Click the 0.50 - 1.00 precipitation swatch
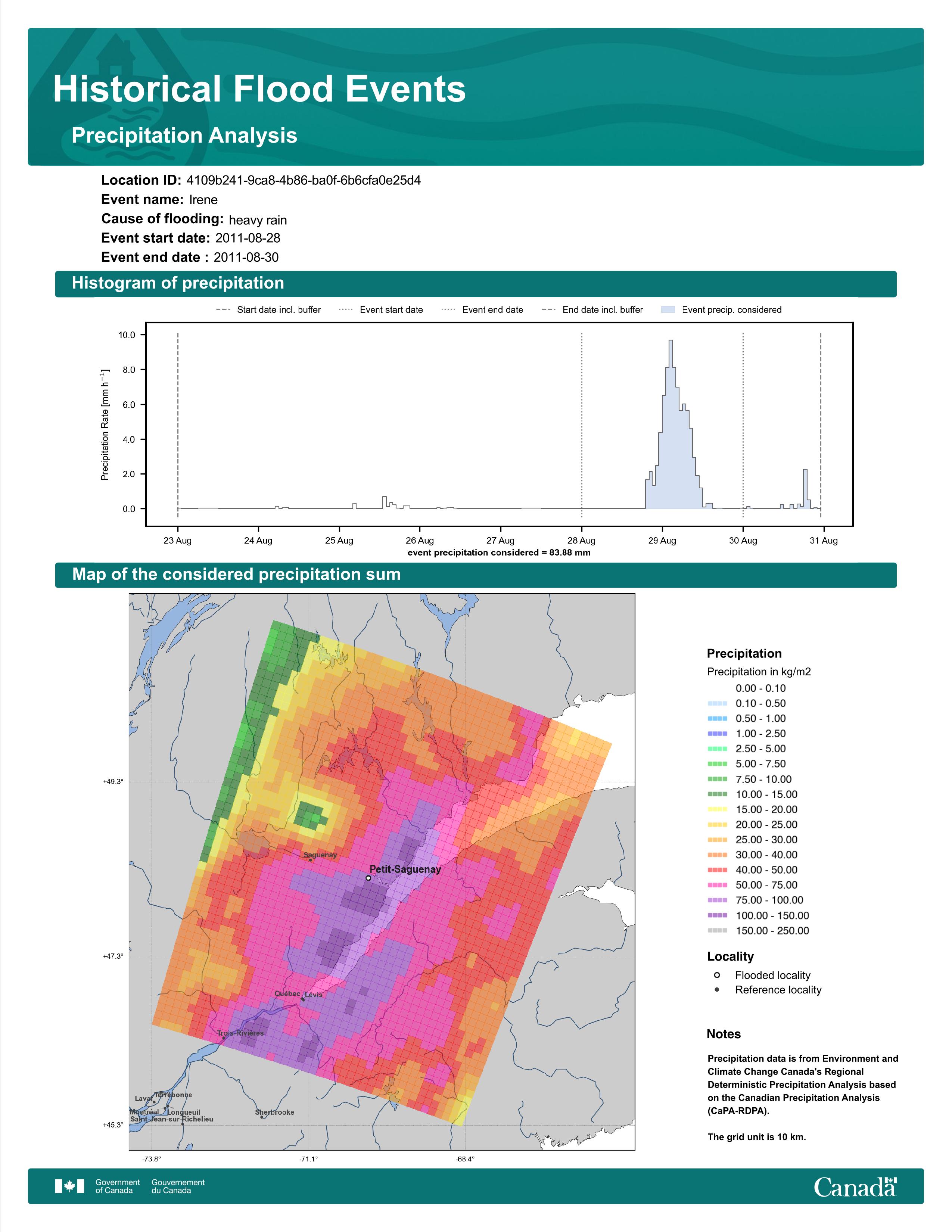 (x=718, y=718)
